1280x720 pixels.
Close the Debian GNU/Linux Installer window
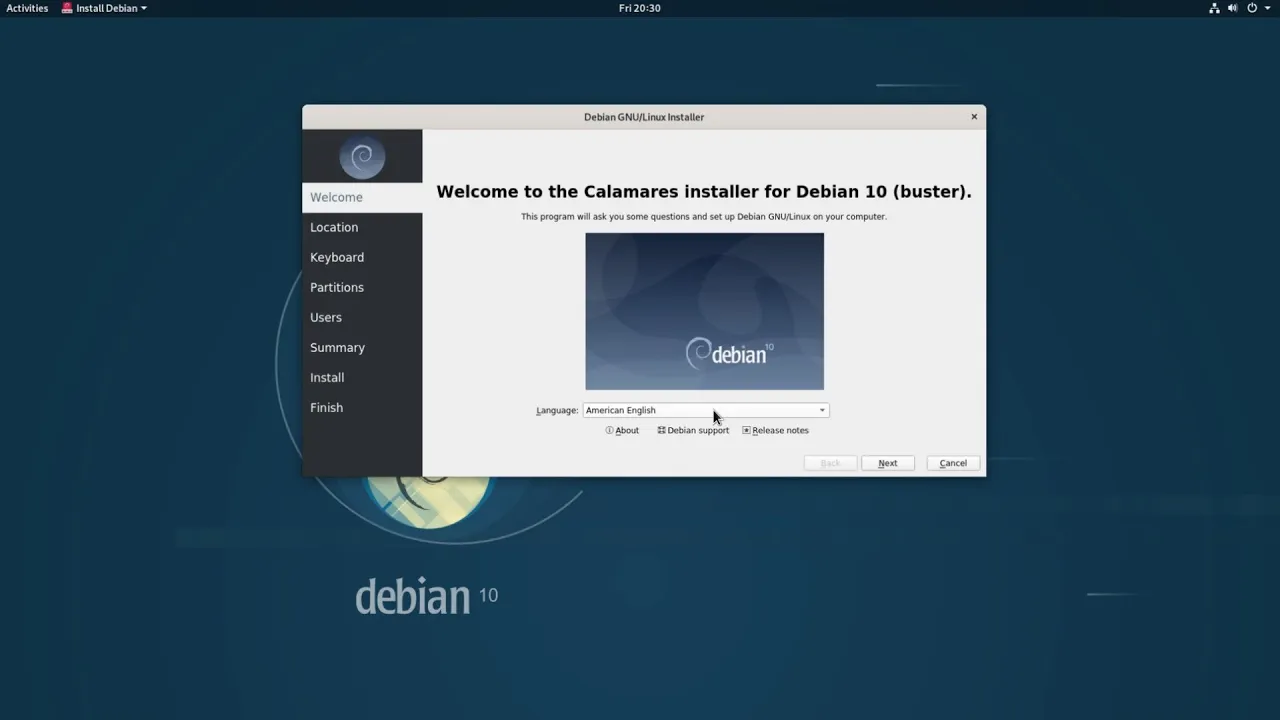click(974, 117)
